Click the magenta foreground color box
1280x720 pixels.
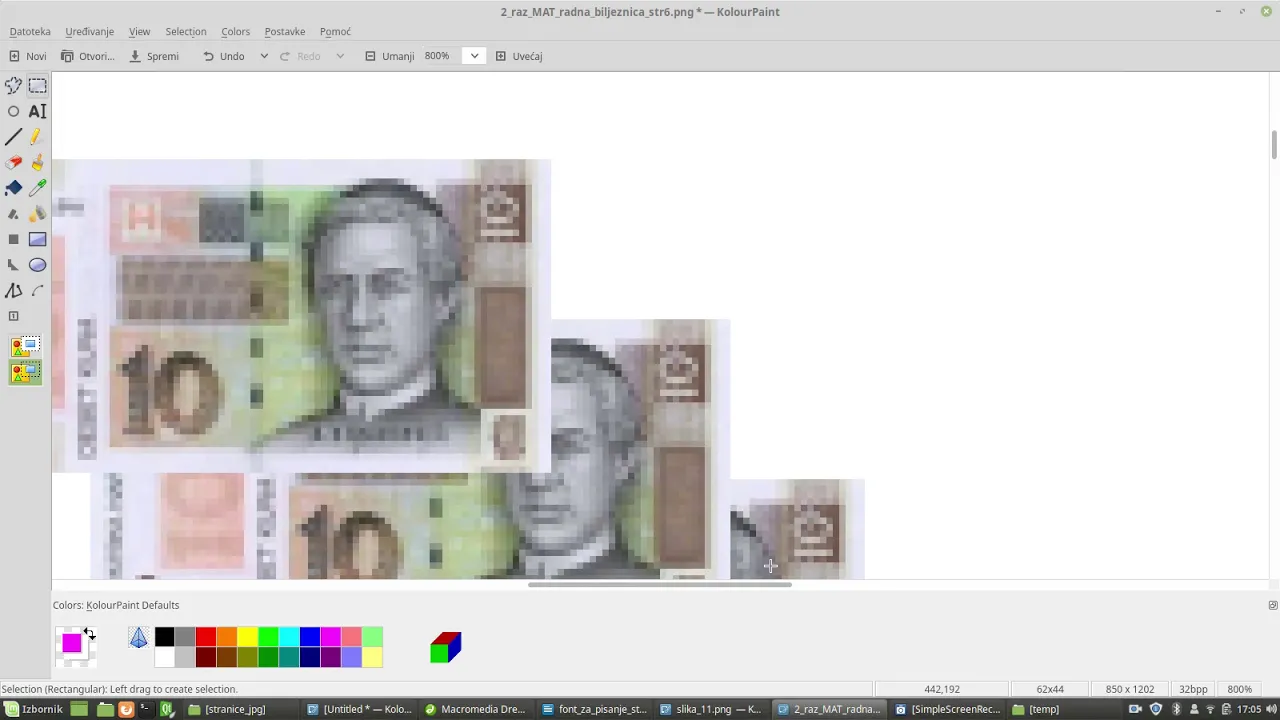click(x=71, y=643)
